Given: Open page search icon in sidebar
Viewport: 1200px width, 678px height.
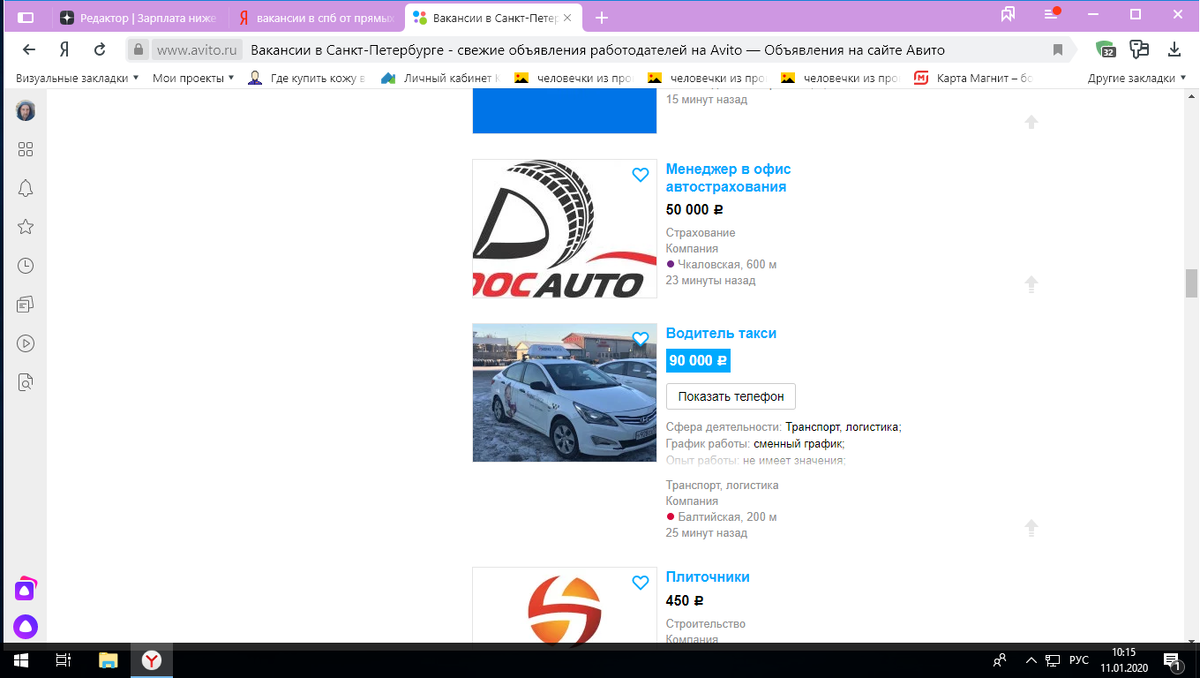Looking at the screenshot, I should [x=26, y=382].
